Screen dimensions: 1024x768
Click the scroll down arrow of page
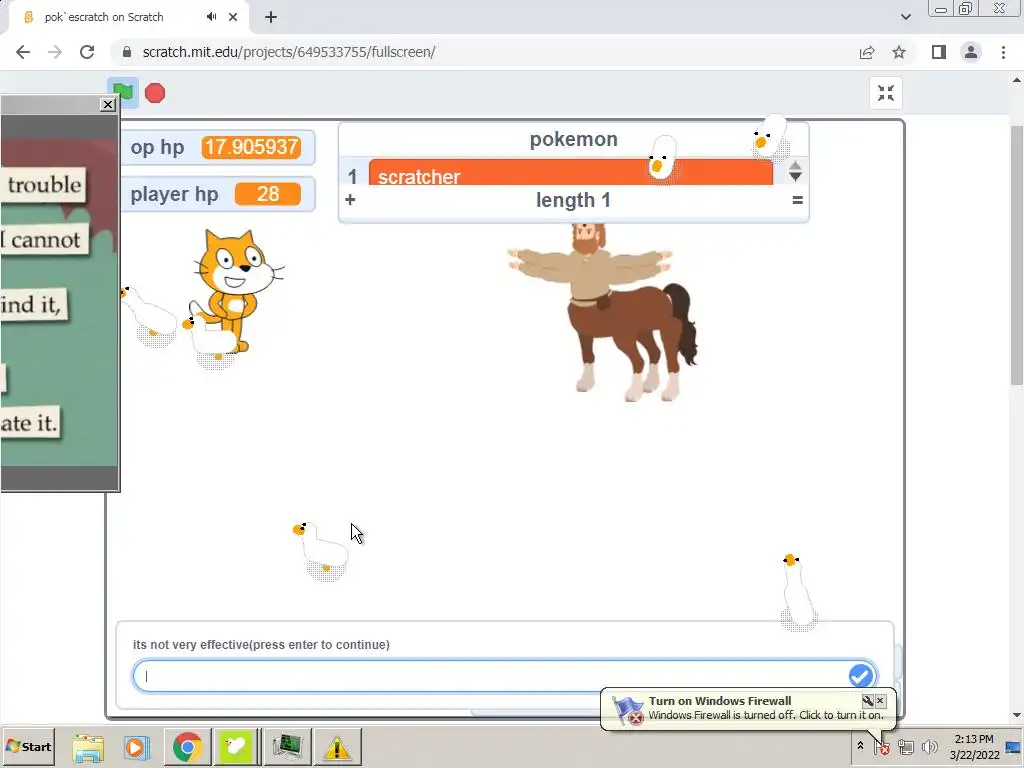tap(1017, 715)
